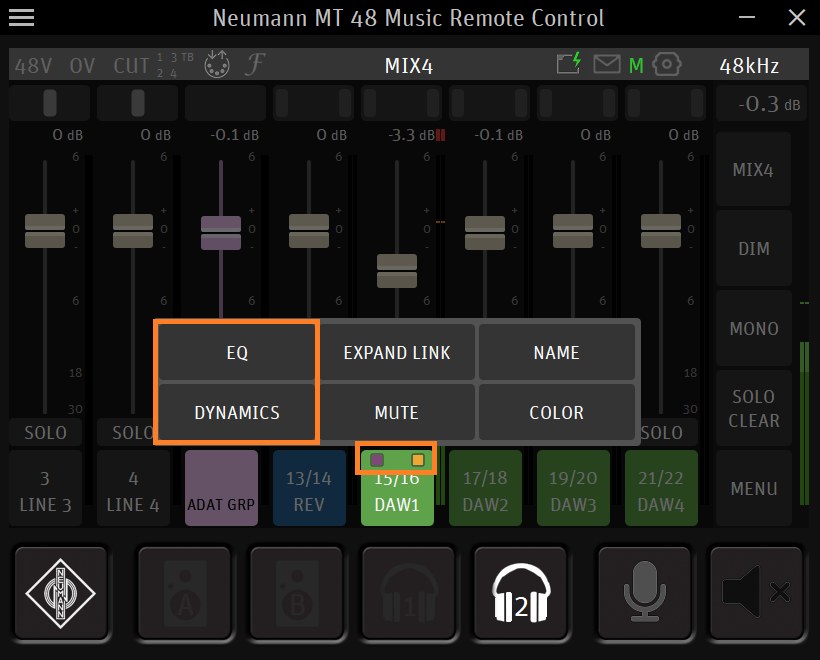Click the envelope icon in status bar

606,66
